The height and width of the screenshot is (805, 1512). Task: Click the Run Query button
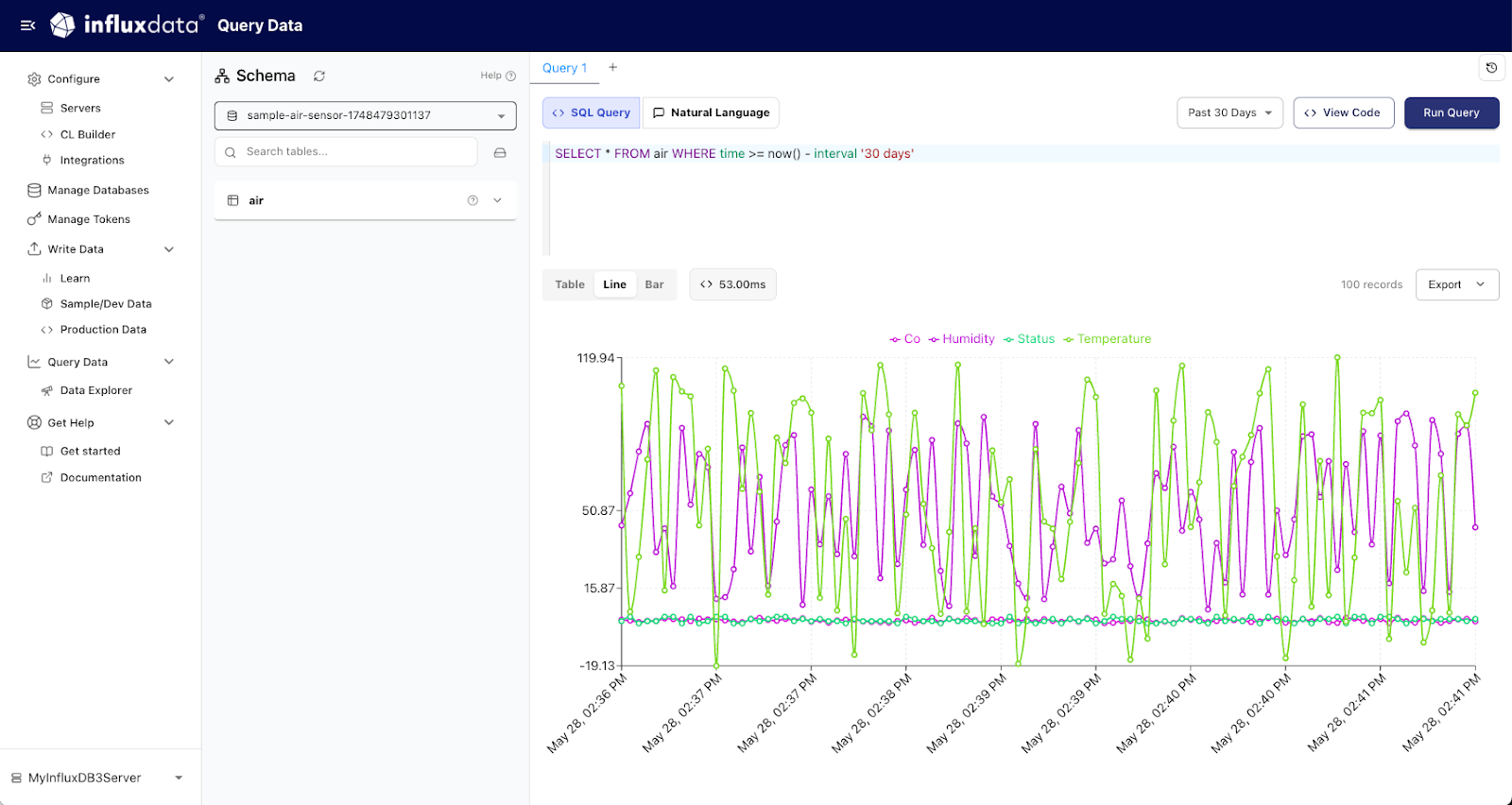click(x=1452, y=112)
